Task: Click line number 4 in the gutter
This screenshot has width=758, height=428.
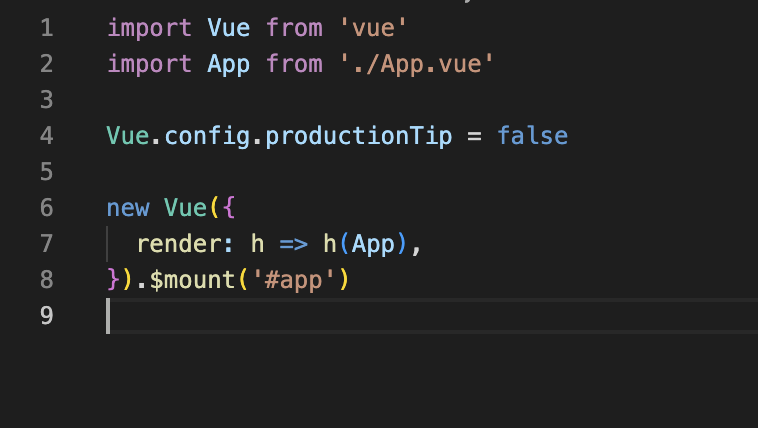Action: point(47,135)
